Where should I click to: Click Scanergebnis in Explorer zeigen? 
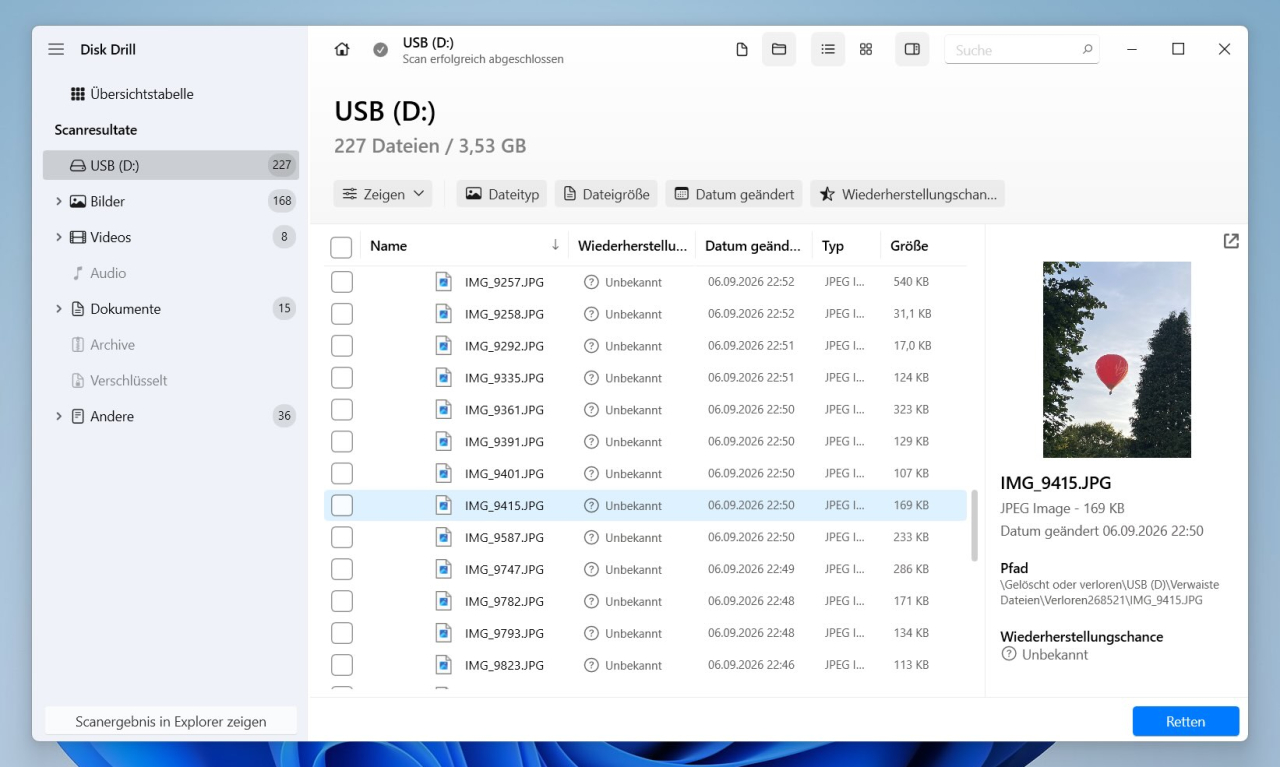click(171, 721)
